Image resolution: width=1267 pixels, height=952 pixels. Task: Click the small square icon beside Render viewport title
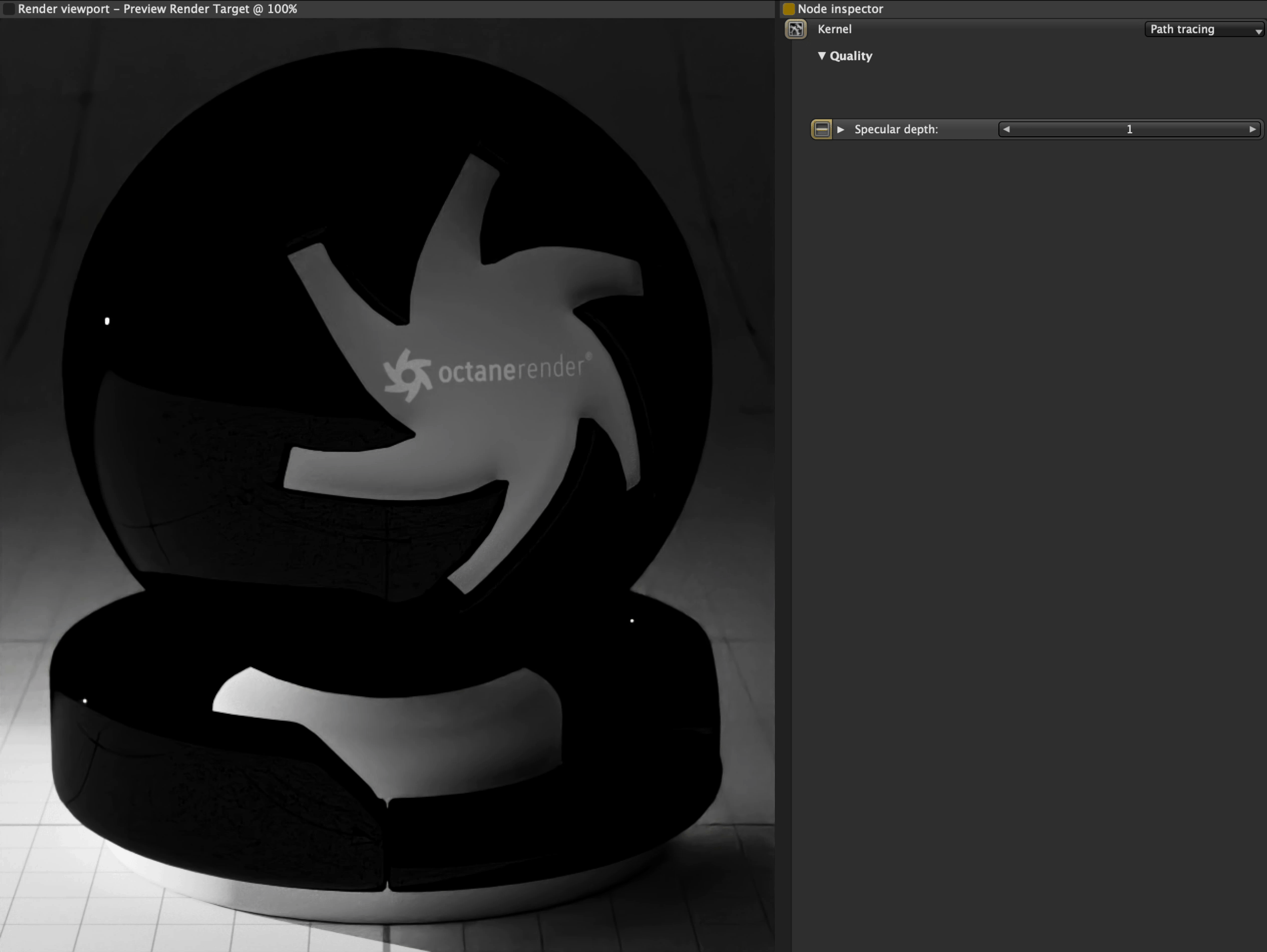(x=9, y=9)
